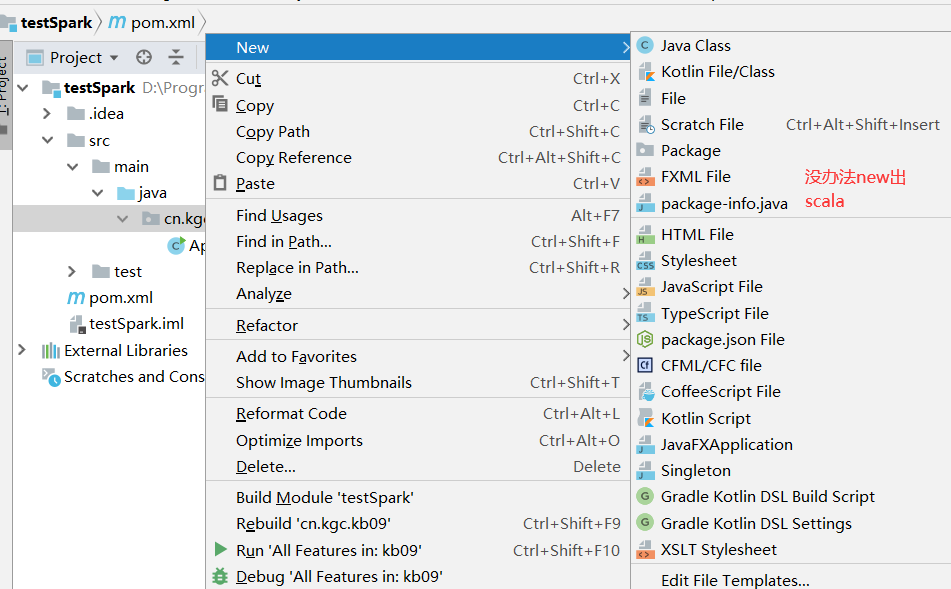This screenshot has width=951, height=589.
Task: Click the Package folder icon in submenu
Action: point(645,150)
